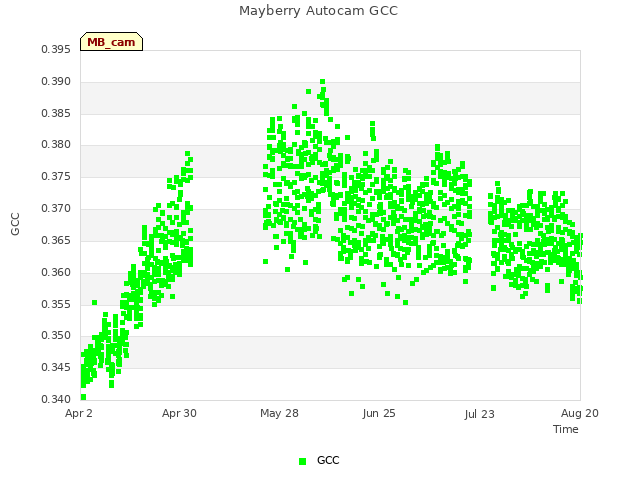This screenshot has height=480, width=640.
Task: Click the Apr 30 axis label
Action: [179, 413]
